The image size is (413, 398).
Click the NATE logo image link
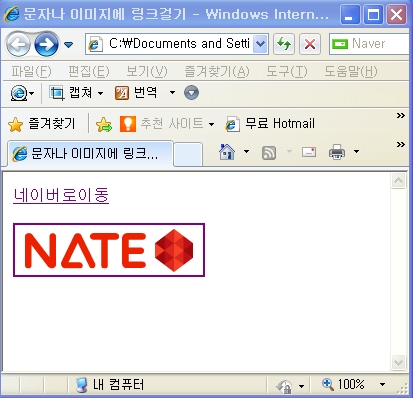(x=109, y=250)
